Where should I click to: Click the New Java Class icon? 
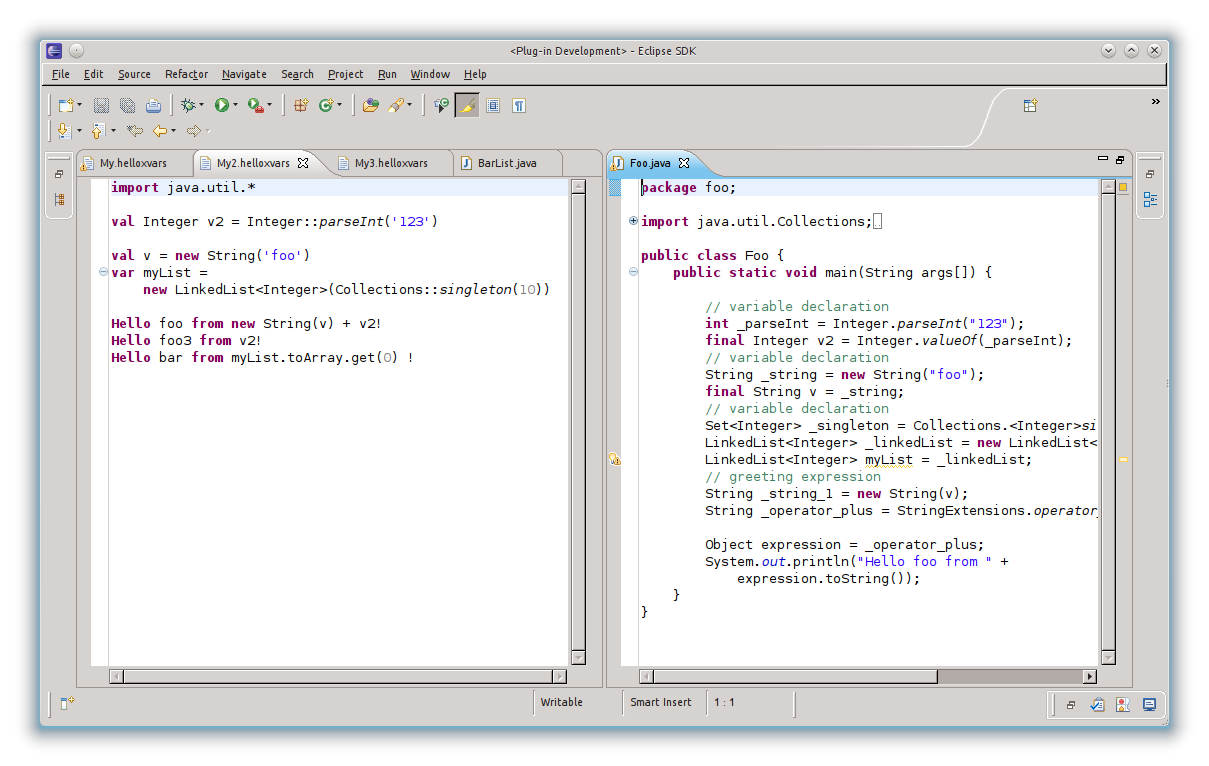326,105
